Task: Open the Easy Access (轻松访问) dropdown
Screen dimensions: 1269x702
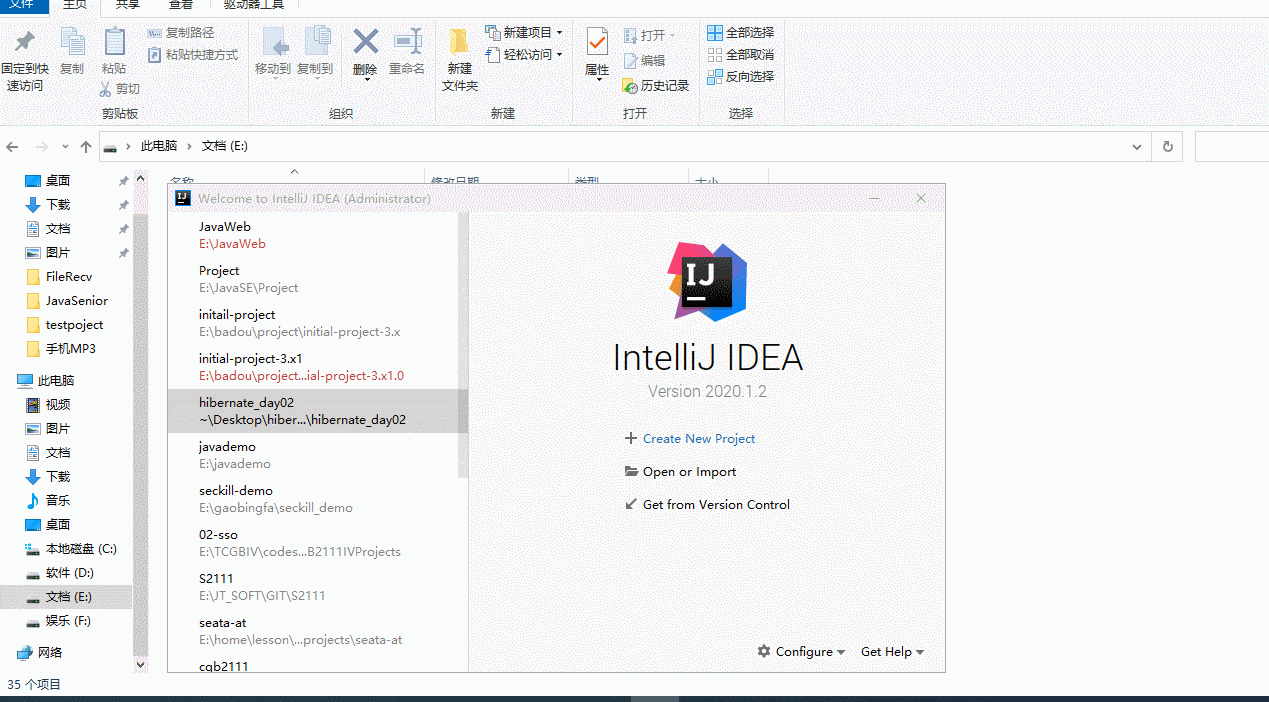Action: 524,55
